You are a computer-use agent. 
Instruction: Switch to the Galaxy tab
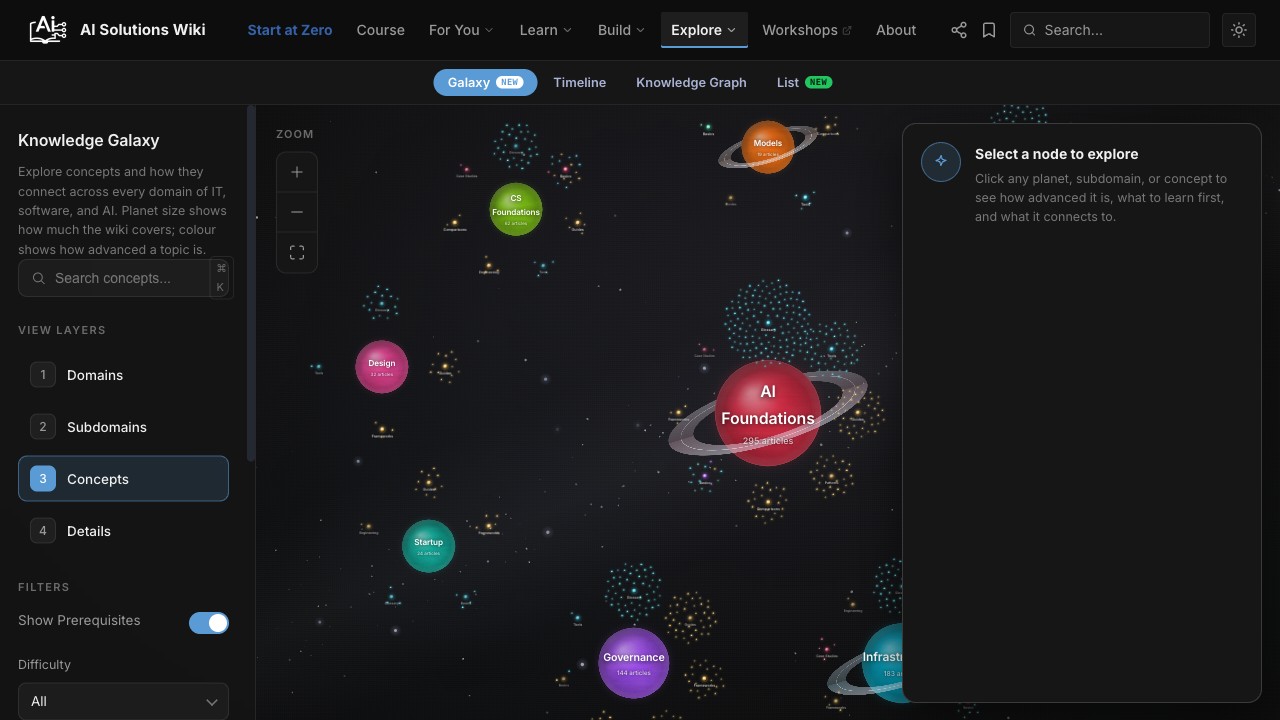pyautogui.click(x=485, y=83)
